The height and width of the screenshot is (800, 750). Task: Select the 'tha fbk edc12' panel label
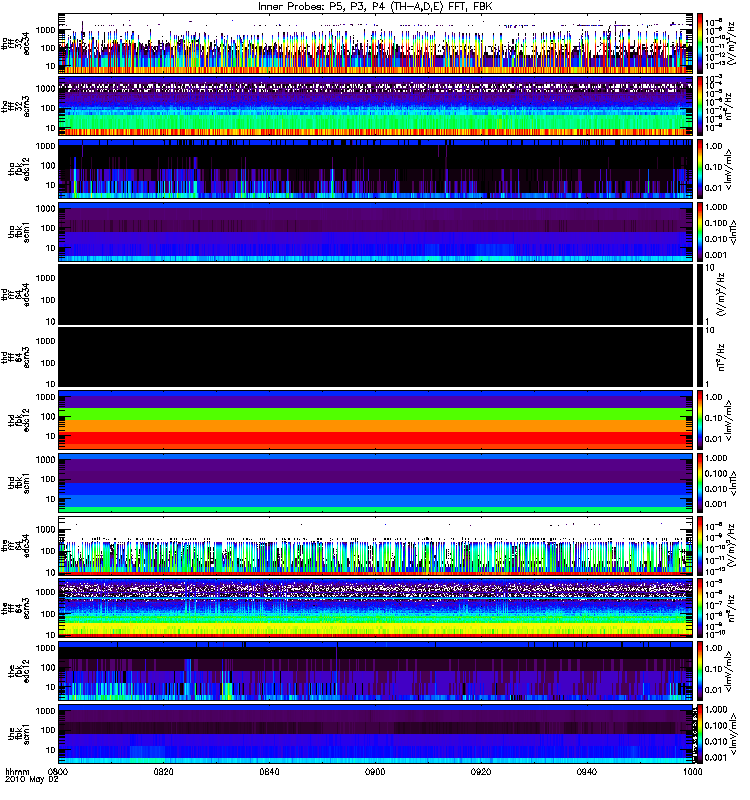pyautogui.click(x=19, y=169)
